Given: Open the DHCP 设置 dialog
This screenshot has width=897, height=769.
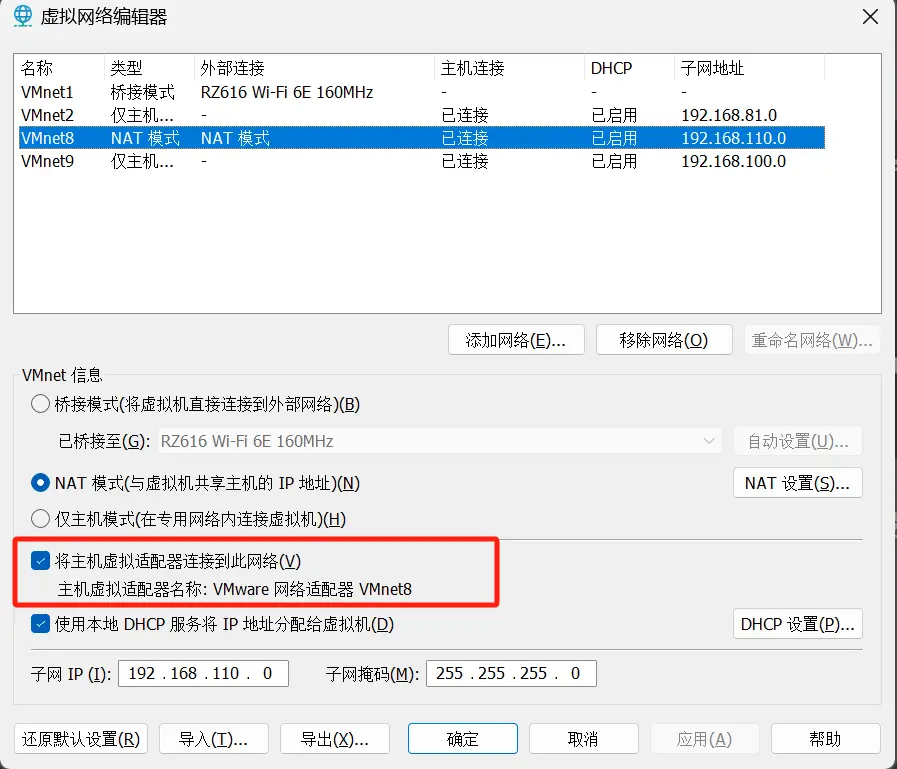Looking at the screenshot, I should [x=796, y=624].
